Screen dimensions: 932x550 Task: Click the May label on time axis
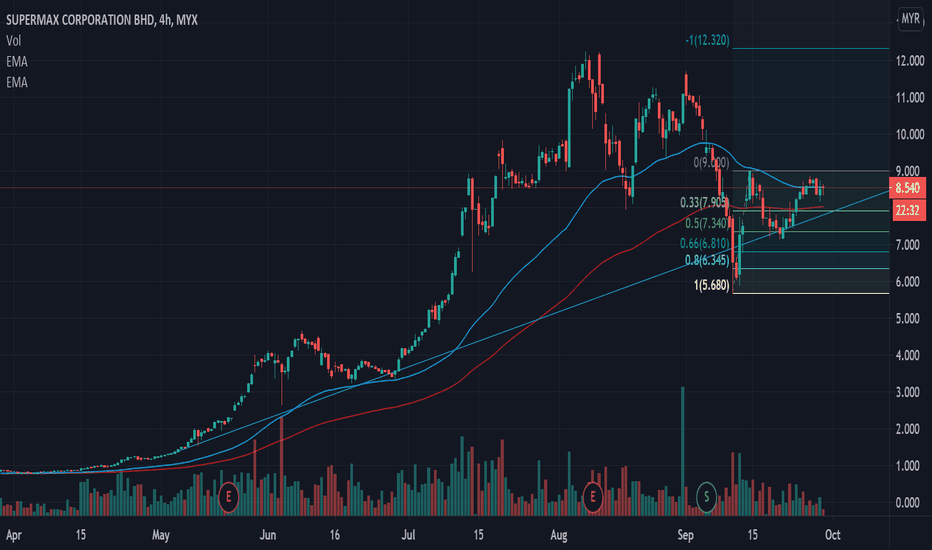[x=160, y=535]
